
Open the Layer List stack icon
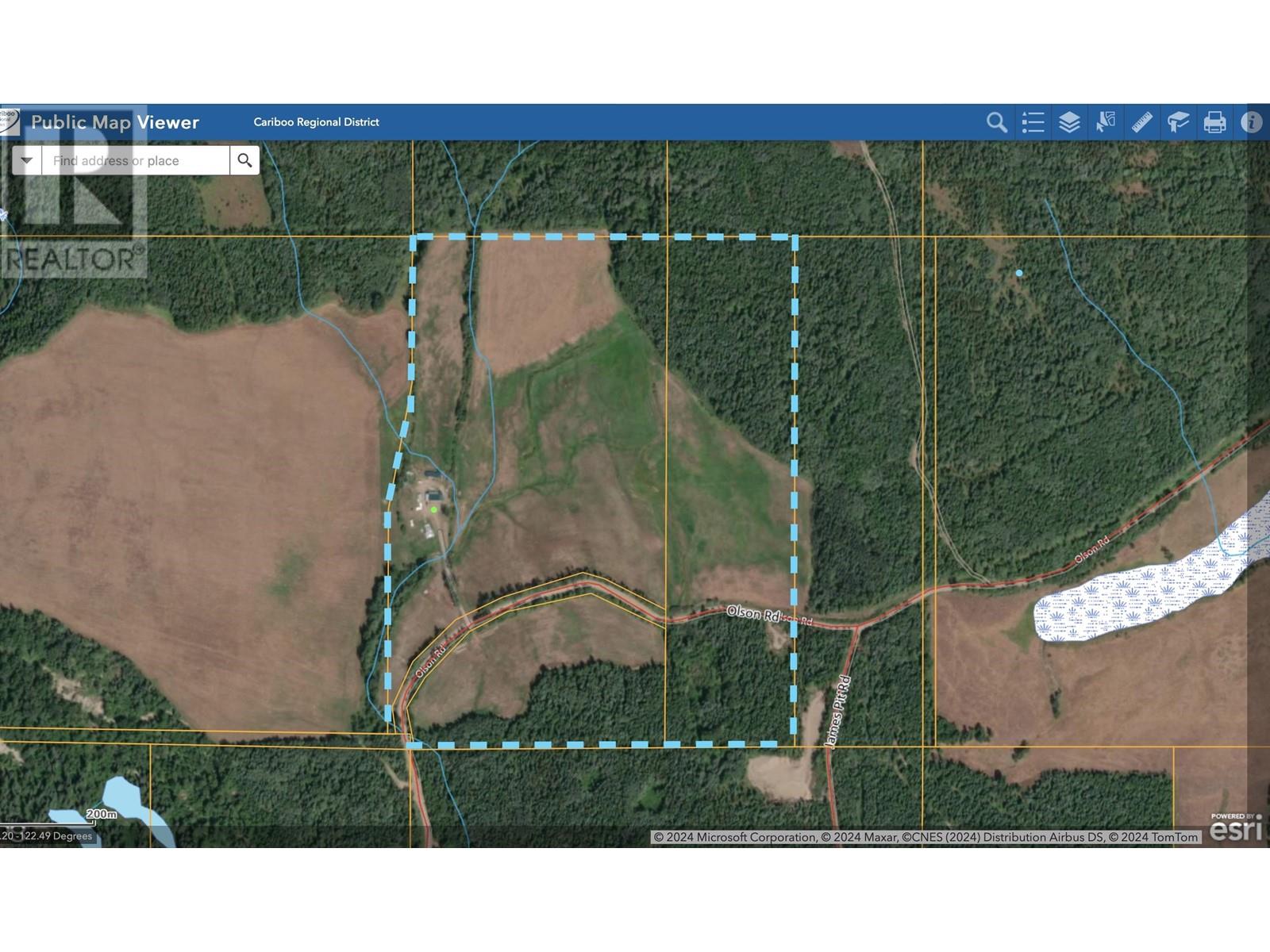pyautogui.click(x=1069, y=122)
